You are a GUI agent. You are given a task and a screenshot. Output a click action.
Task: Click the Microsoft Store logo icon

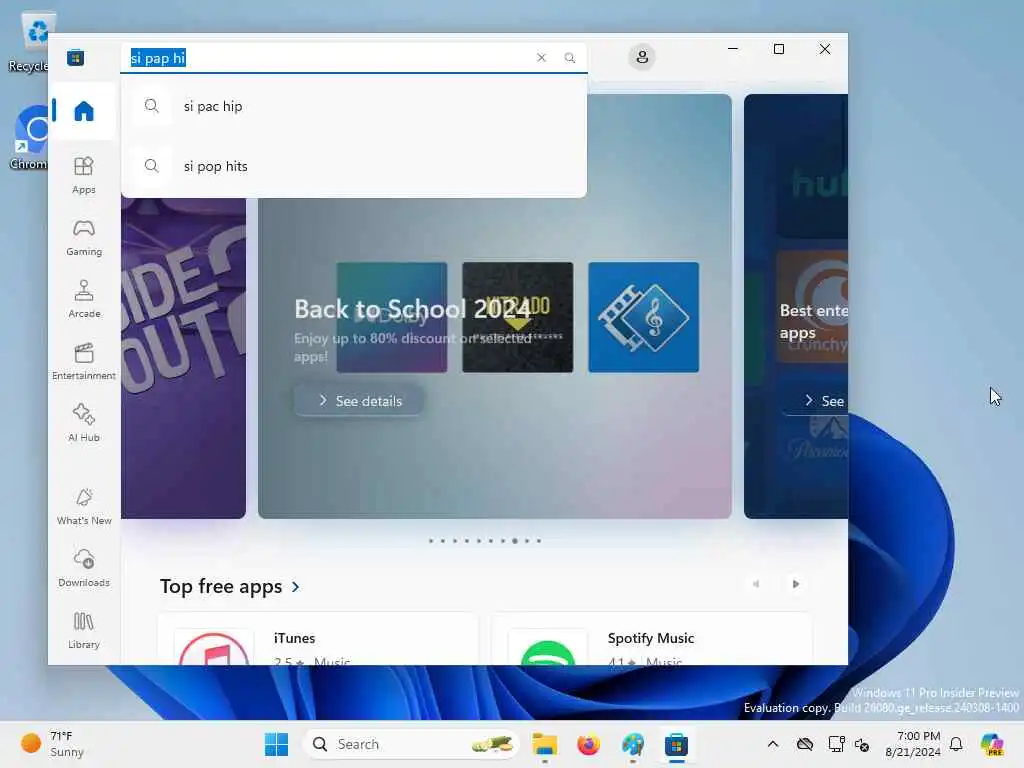pos(76,57)
